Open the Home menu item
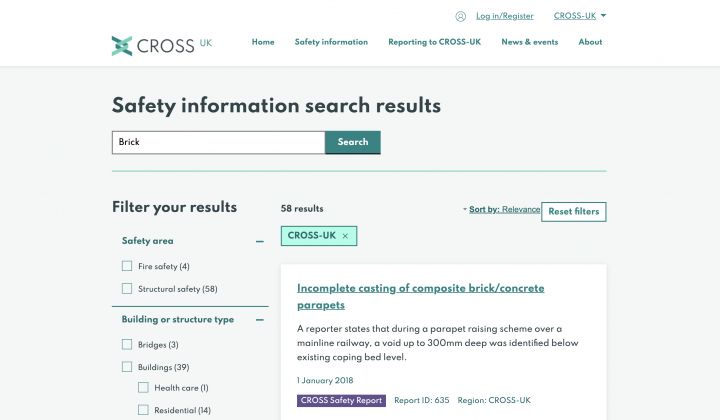720x420 pixels. tap(263, 42)
